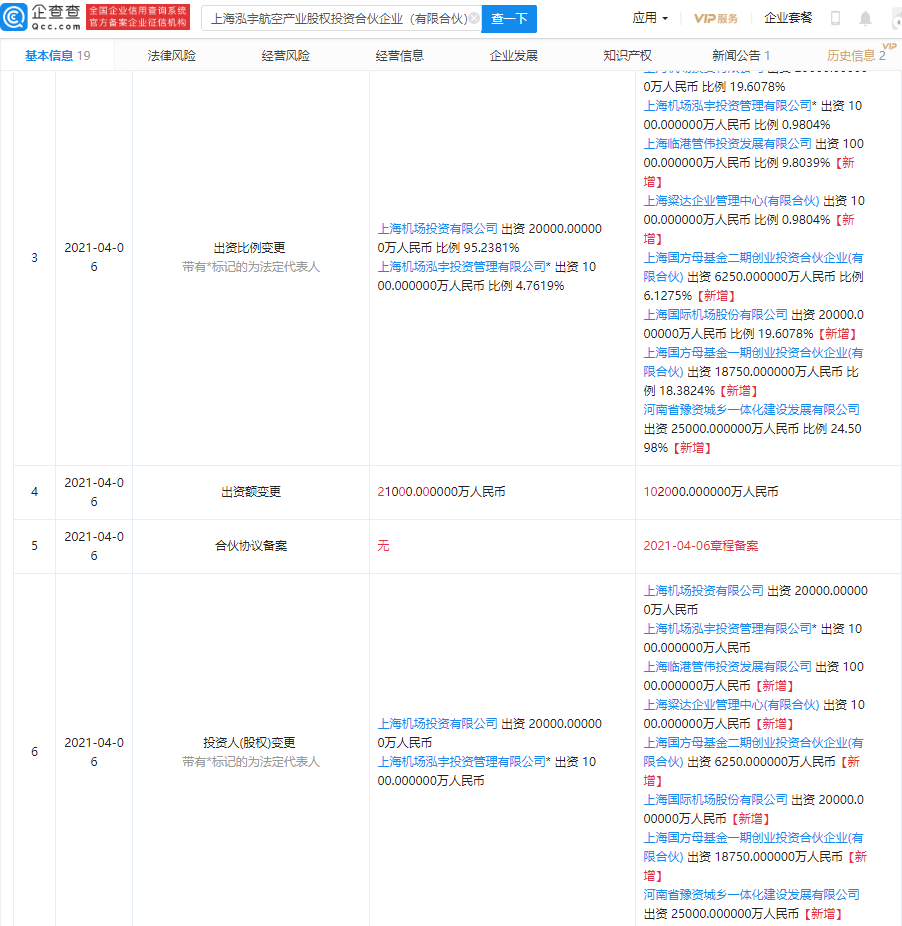Open 上海机场泓宇投资管理有限公司 link in row 3 before-change column

461,266
